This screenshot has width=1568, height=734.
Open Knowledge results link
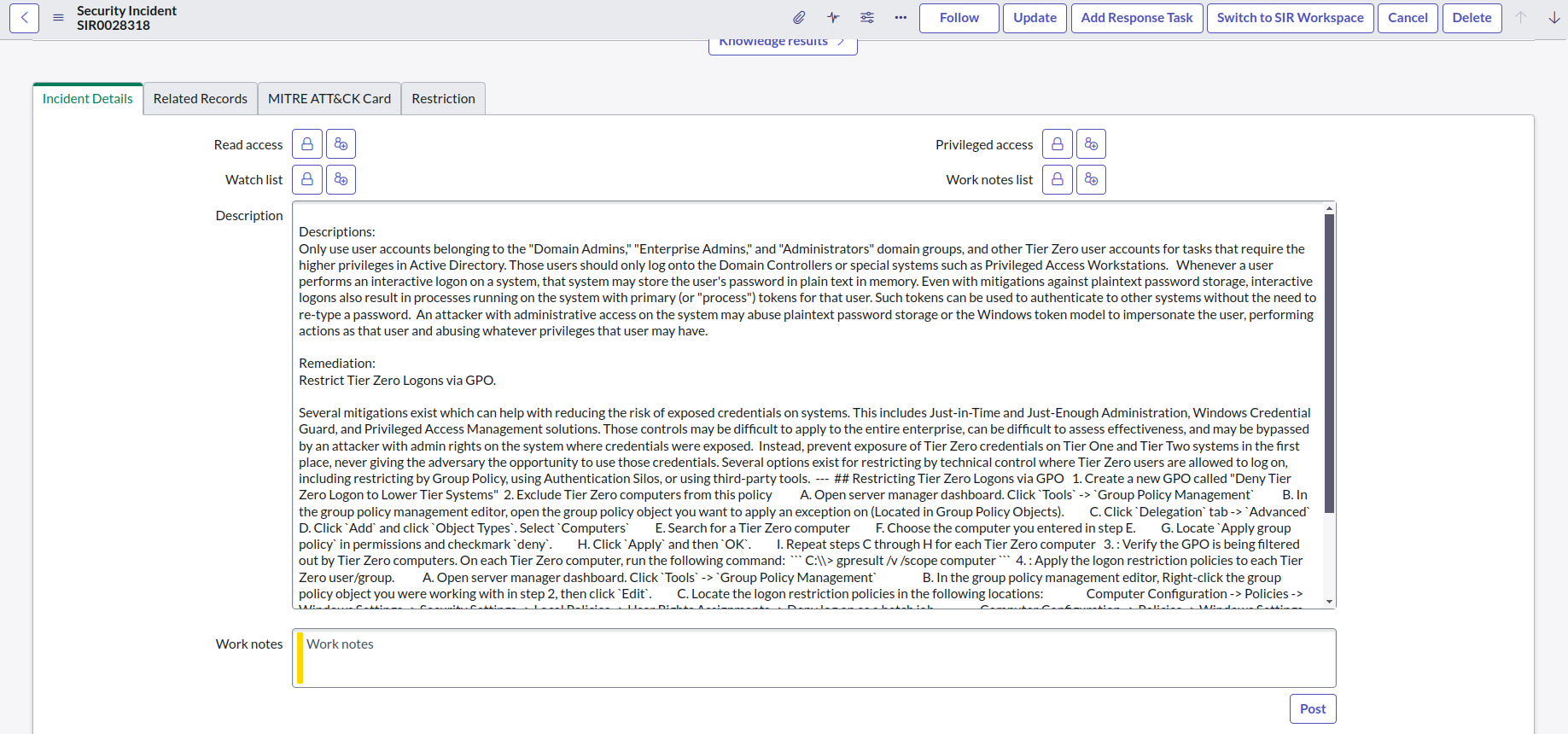point(783,44)
